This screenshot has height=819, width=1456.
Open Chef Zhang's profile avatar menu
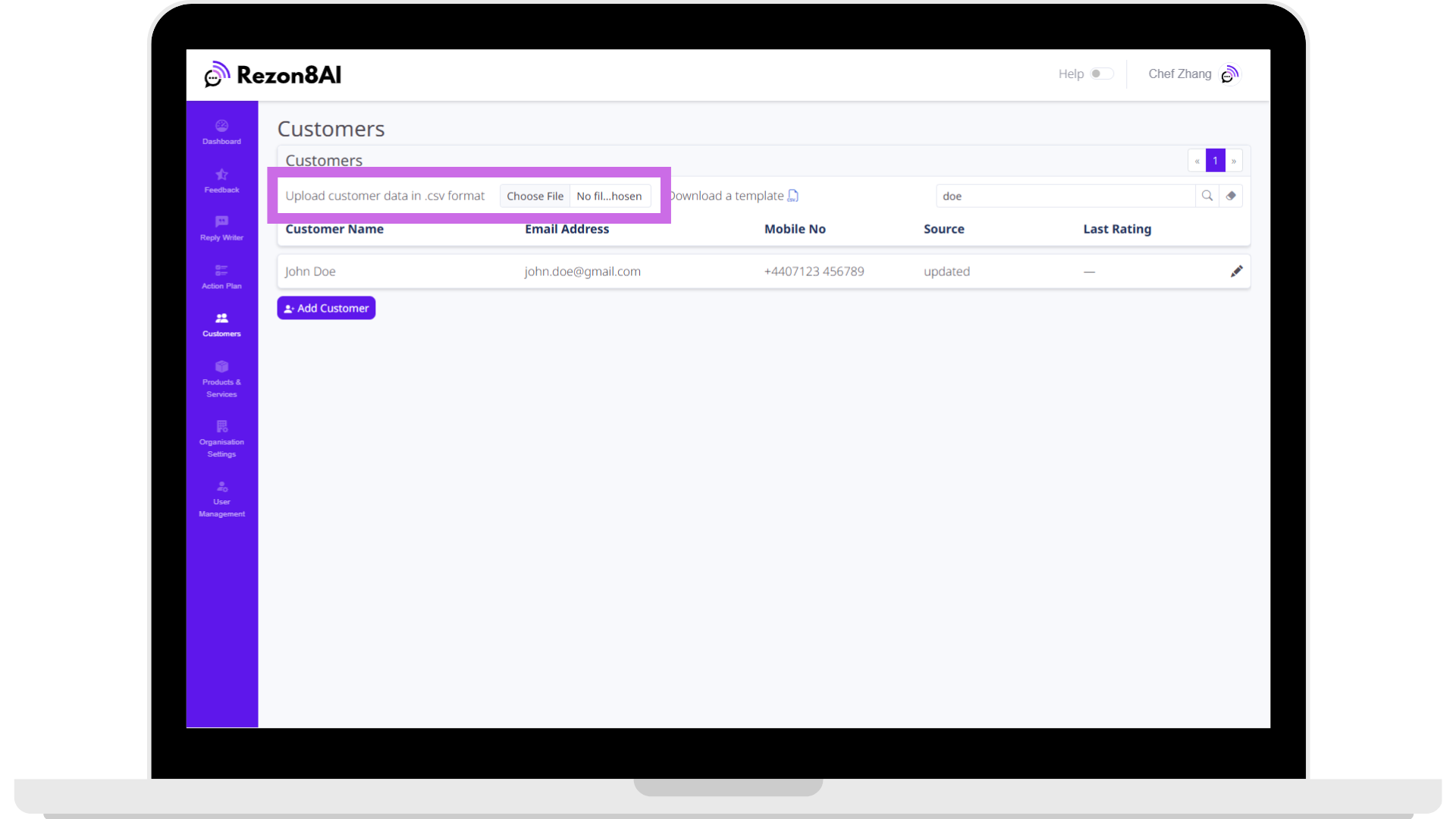tap(1229, 74)
